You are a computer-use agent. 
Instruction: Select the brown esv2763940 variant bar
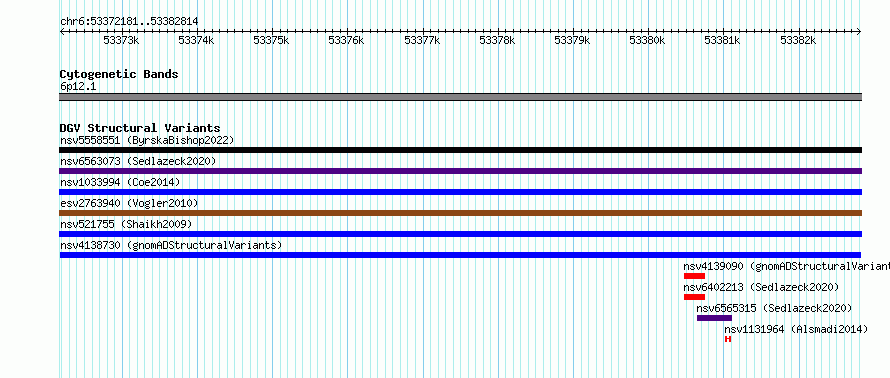(x=460, y=213)
